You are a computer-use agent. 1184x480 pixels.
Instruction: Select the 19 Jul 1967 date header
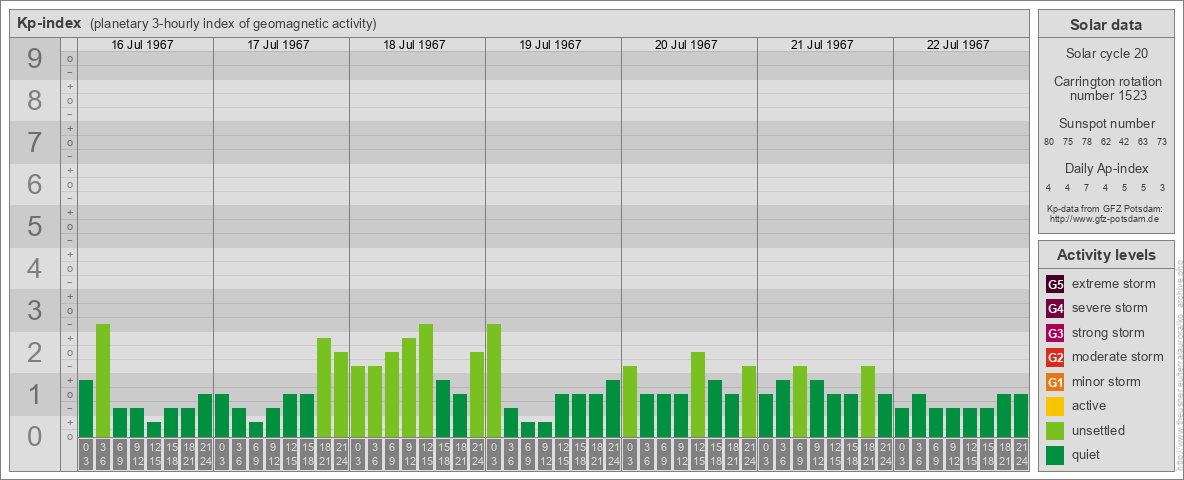pyautogui.click(x=550, y=45)
